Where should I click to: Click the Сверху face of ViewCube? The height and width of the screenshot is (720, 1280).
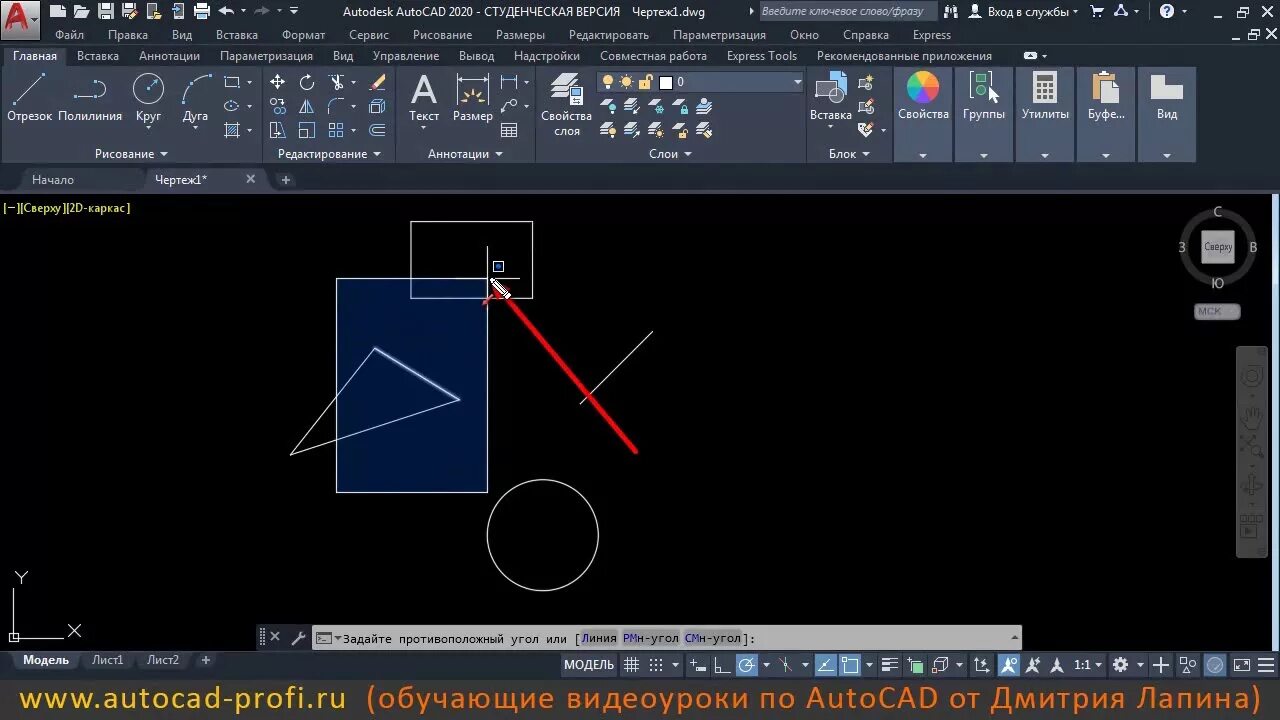pos(1218,247)
